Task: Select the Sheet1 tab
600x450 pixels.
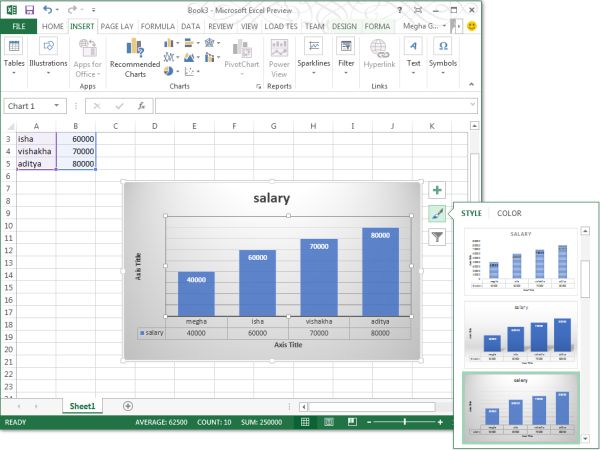Action: click(x=82, y=406)
